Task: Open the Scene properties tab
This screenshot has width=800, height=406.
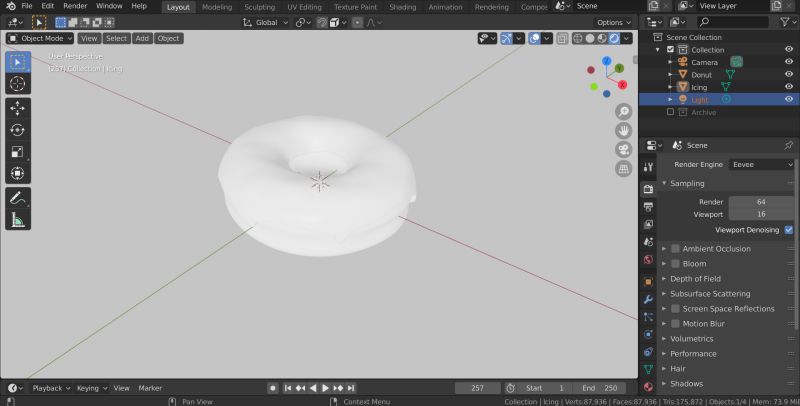Action: click(648, 242)
